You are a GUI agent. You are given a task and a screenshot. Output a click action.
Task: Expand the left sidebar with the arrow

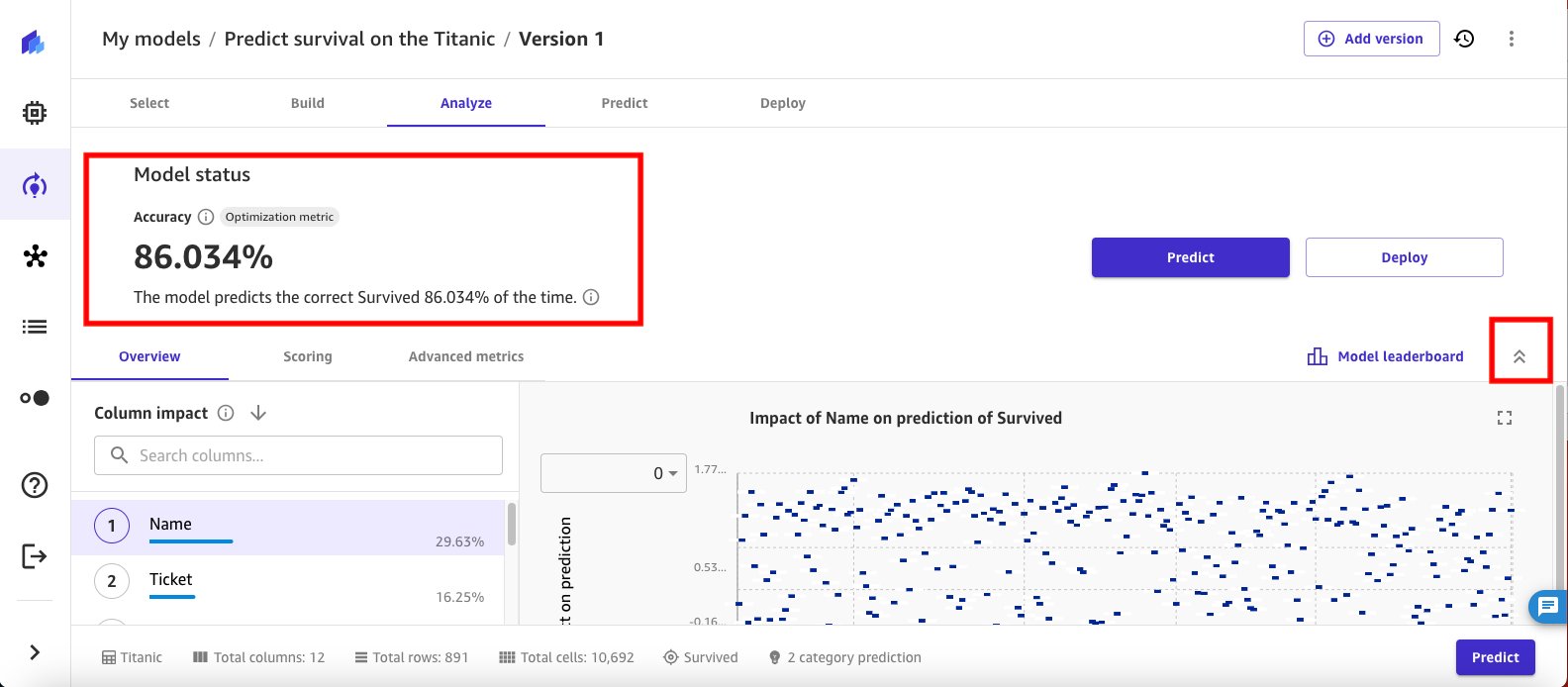coord(35,652)
